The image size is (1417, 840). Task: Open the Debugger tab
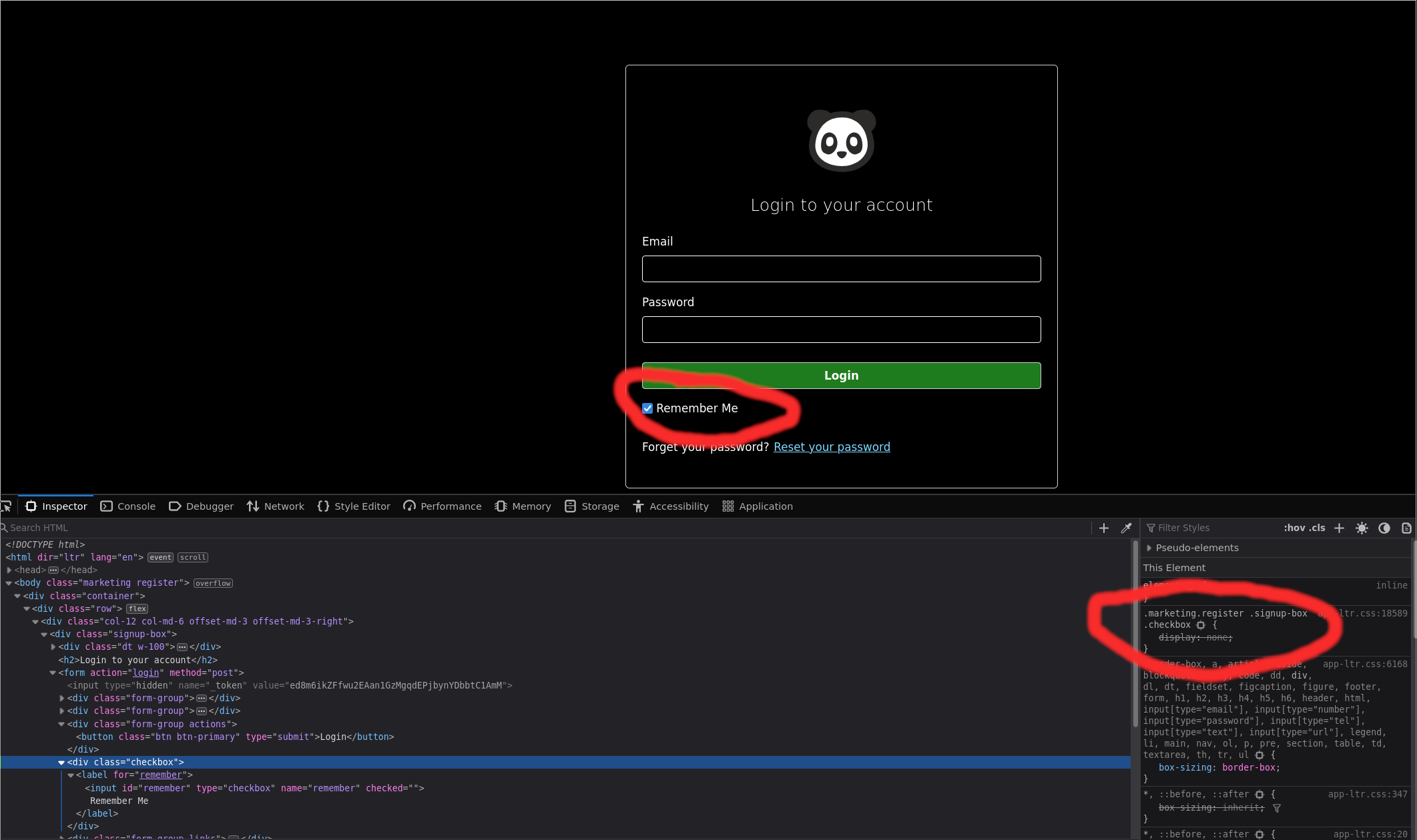[202, 506]
